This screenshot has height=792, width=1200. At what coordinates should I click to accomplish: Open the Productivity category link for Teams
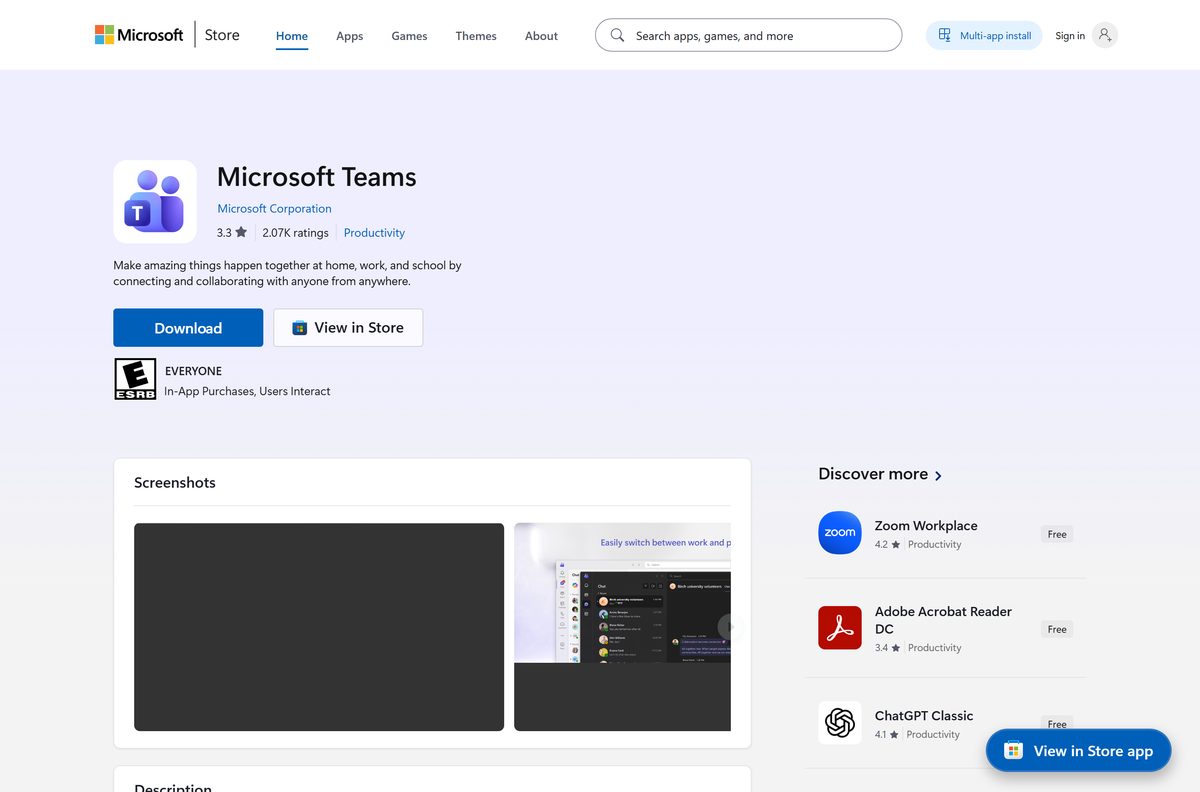point(374,233)
